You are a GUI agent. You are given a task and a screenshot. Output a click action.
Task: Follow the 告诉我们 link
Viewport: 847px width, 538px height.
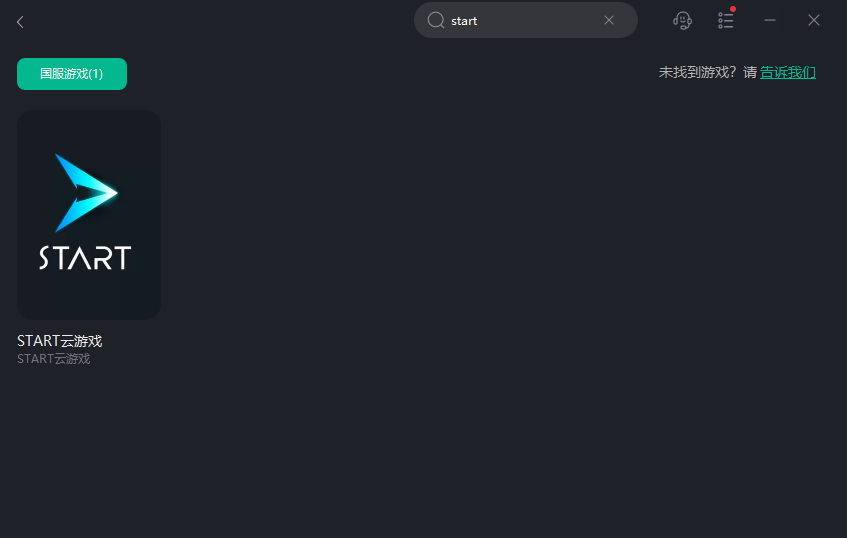(x=788, y=72)
